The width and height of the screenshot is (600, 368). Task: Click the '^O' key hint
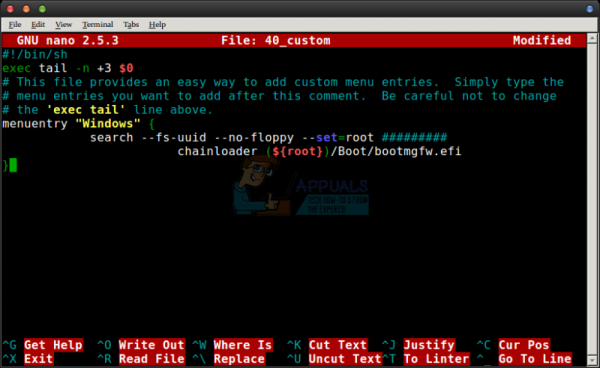click(x=104, y=345)
